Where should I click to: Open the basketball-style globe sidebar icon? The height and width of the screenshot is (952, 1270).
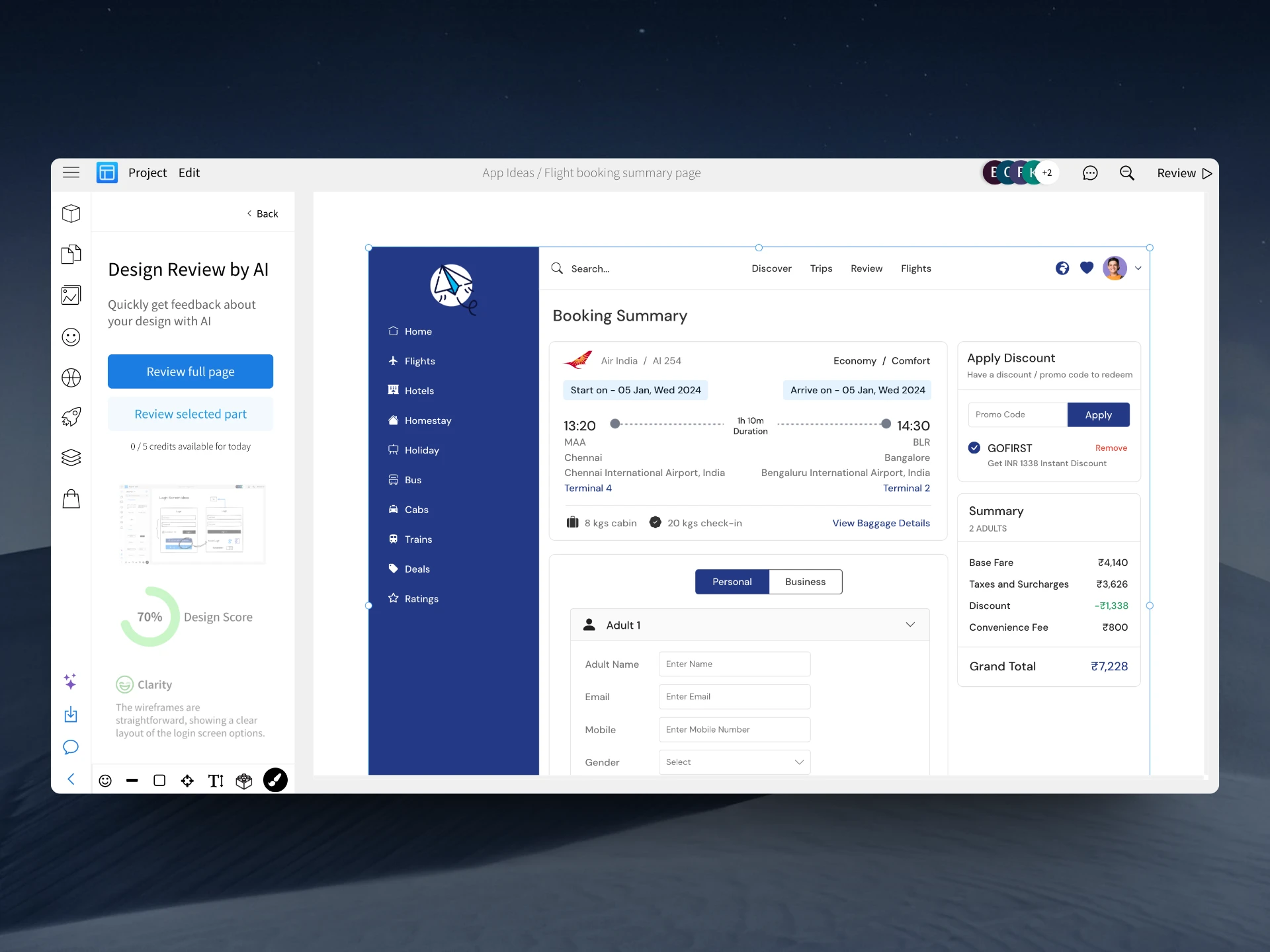tap(71, 377)
